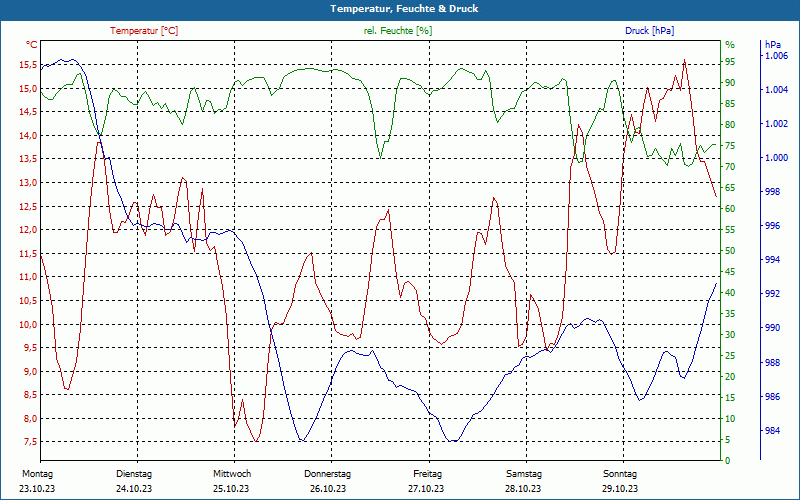Click the blue 'hPa' unit label above pressure axis
The width and height of the screenshot is (800, 500).
point(773,45)
